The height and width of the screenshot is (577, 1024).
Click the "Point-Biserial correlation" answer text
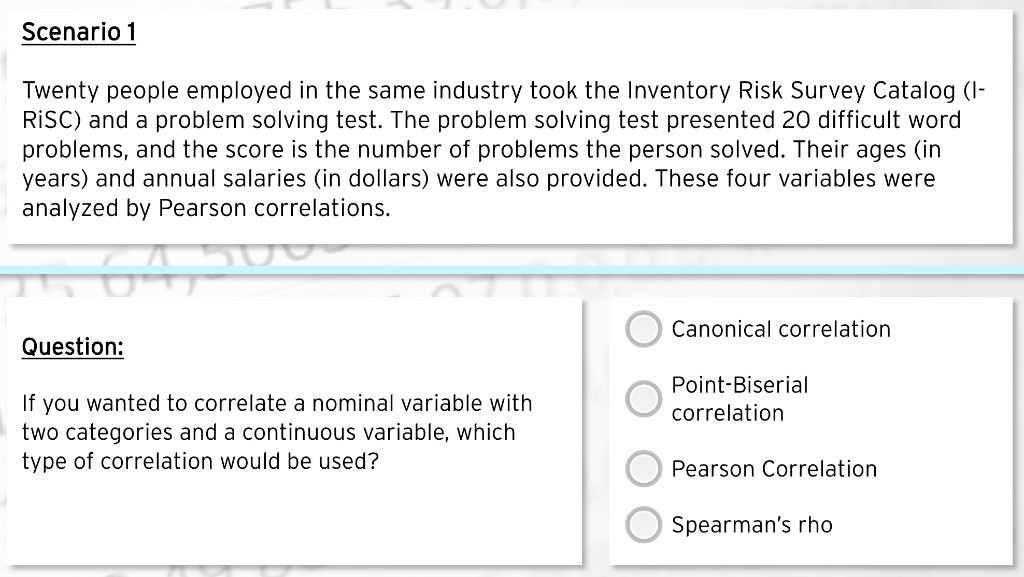pyautogui.click(x=739, y=399)
